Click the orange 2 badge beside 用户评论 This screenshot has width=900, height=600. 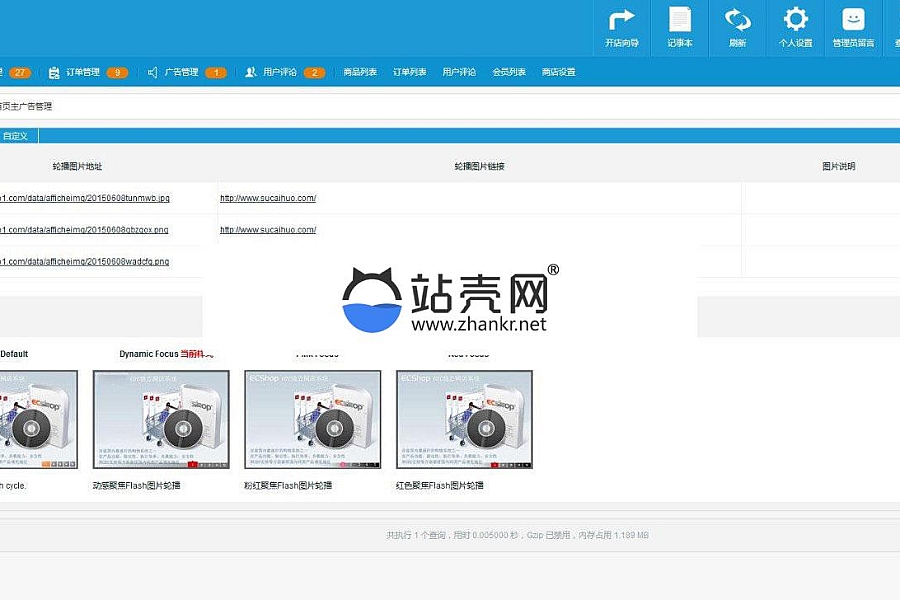point(315,72)
